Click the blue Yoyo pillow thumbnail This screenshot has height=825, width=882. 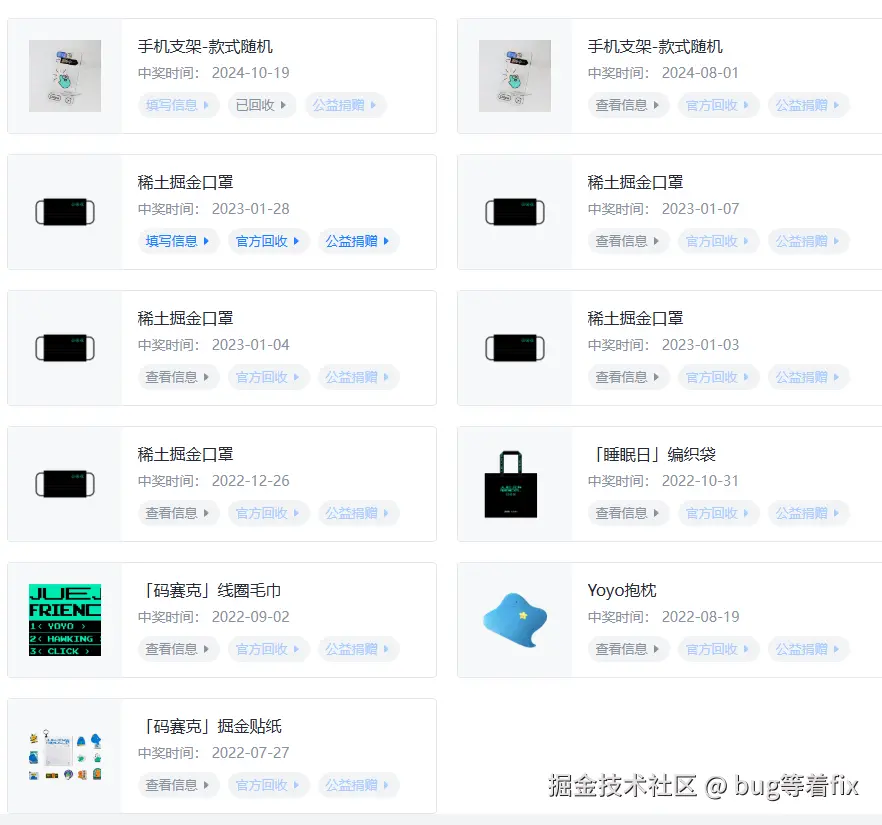point(515,619)
